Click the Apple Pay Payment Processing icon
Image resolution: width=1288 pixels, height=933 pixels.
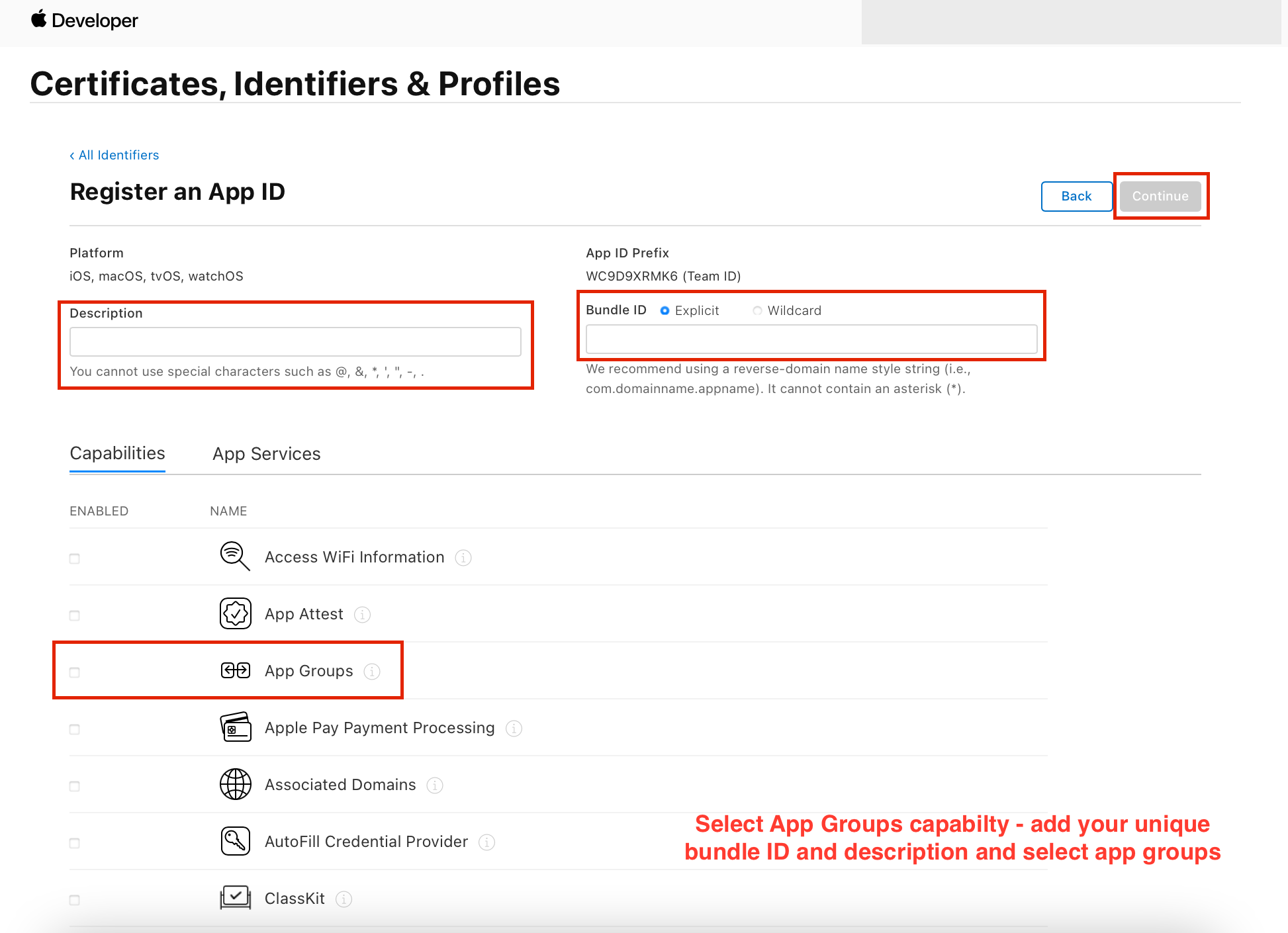pos(235,727)
